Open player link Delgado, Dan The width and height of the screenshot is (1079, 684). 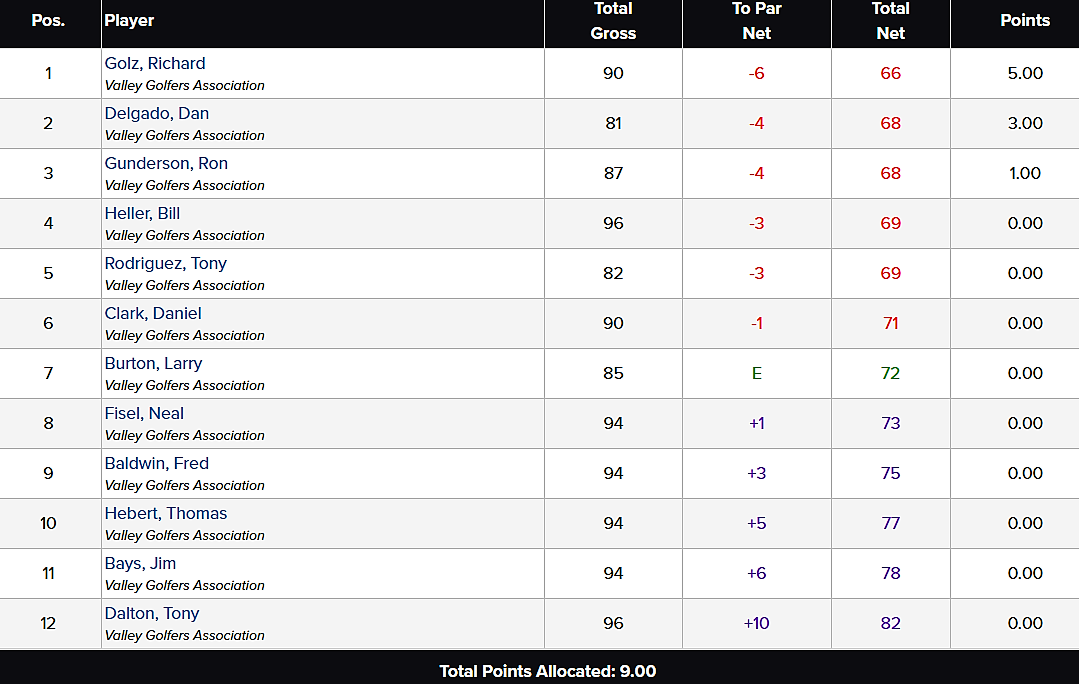tap(157, 114)
